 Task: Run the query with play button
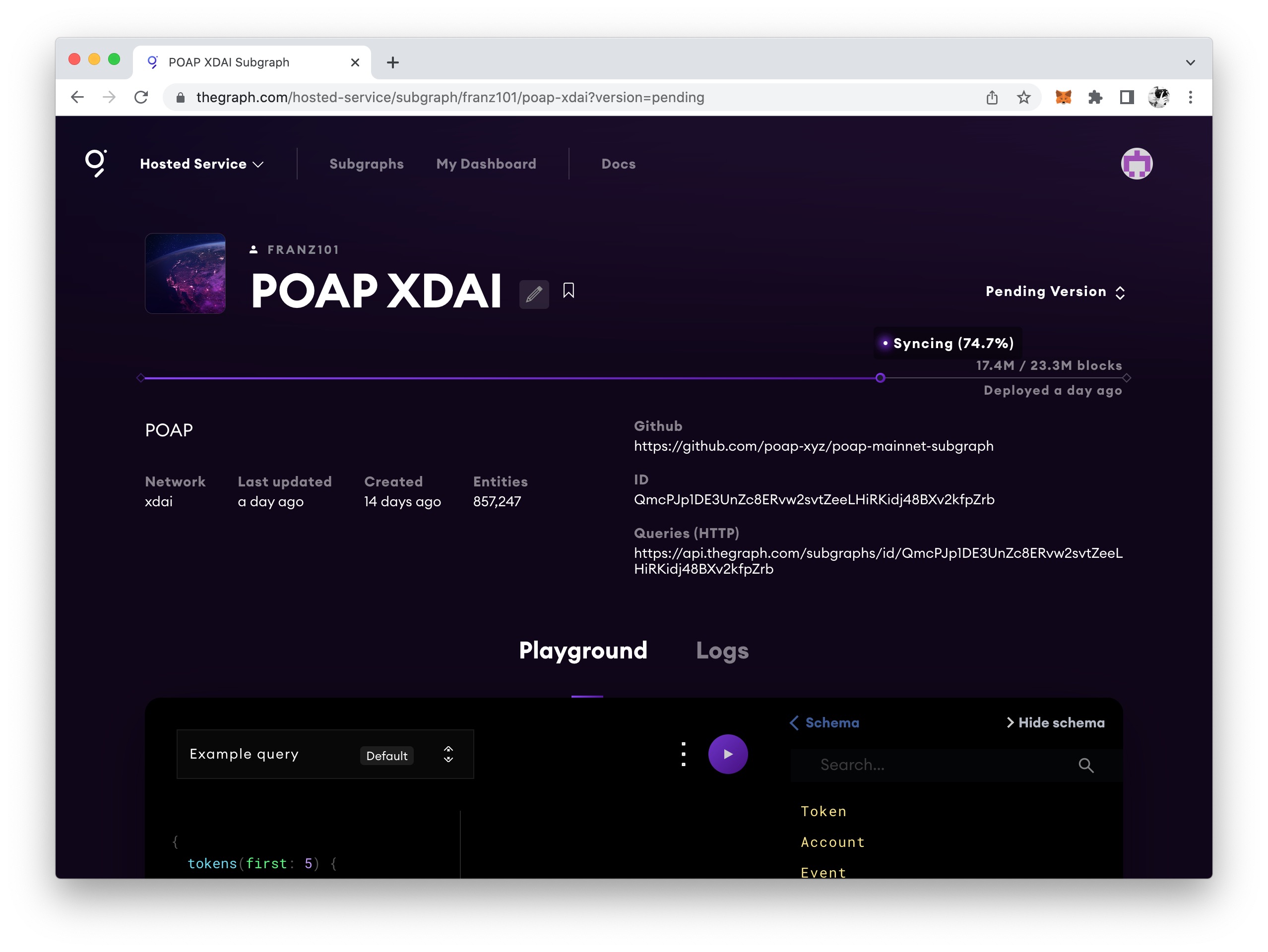pos(727,754)
